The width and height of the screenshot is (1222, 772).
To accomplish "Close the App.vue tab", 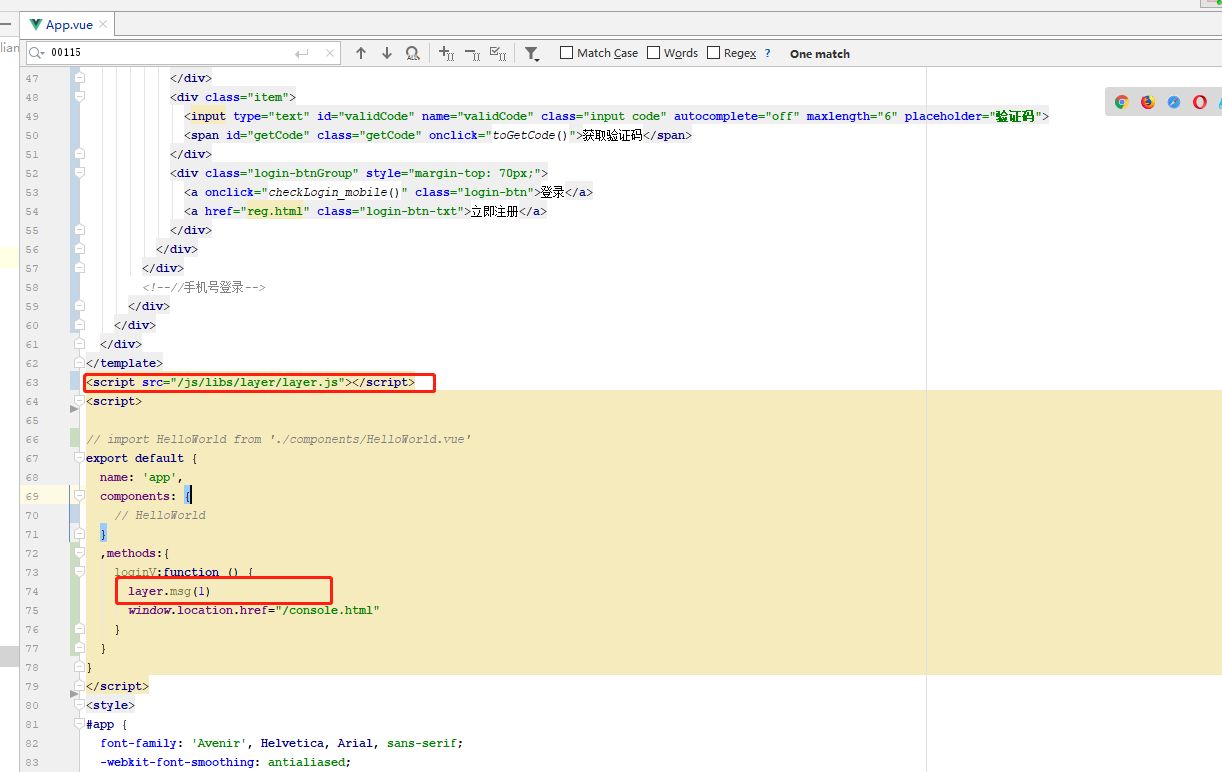I will (x=103, y=24).
